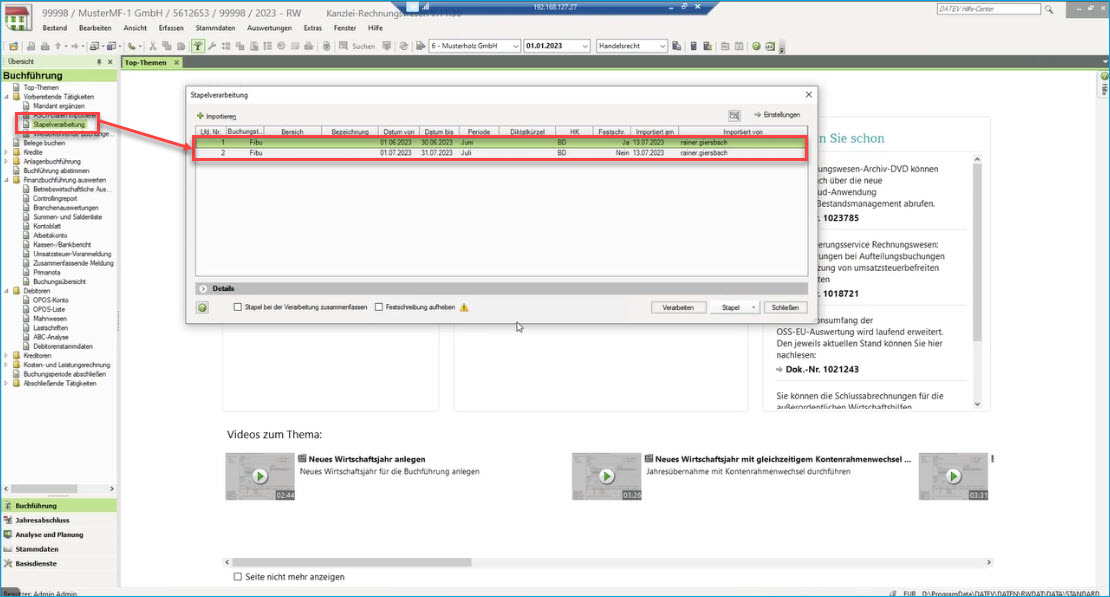Viewport: 1110px width, 597px height.
Task: Click the book icon in the toolbar
Action: point(739,46)
